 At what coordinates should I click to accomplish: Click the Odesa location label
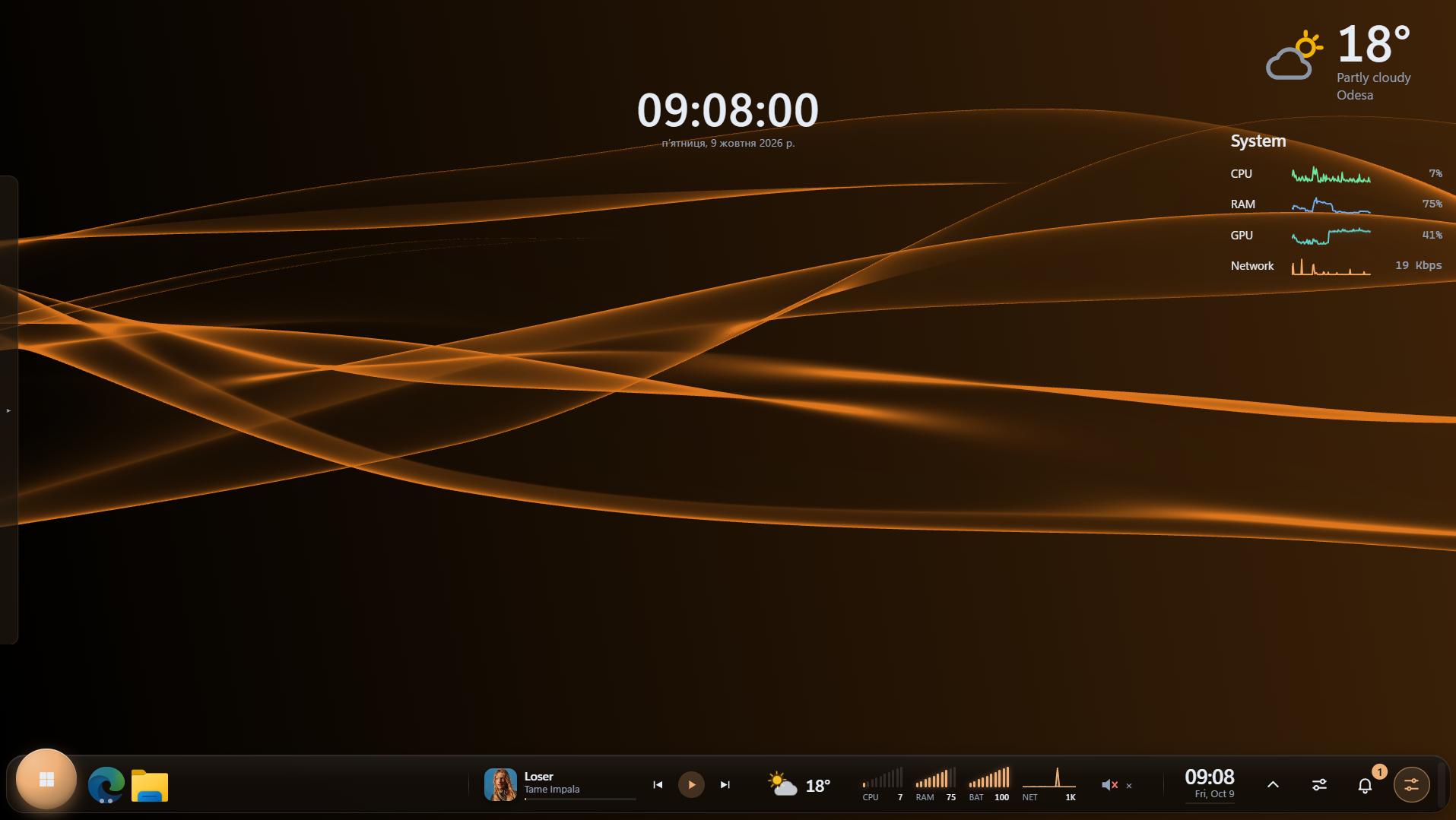1355,95
